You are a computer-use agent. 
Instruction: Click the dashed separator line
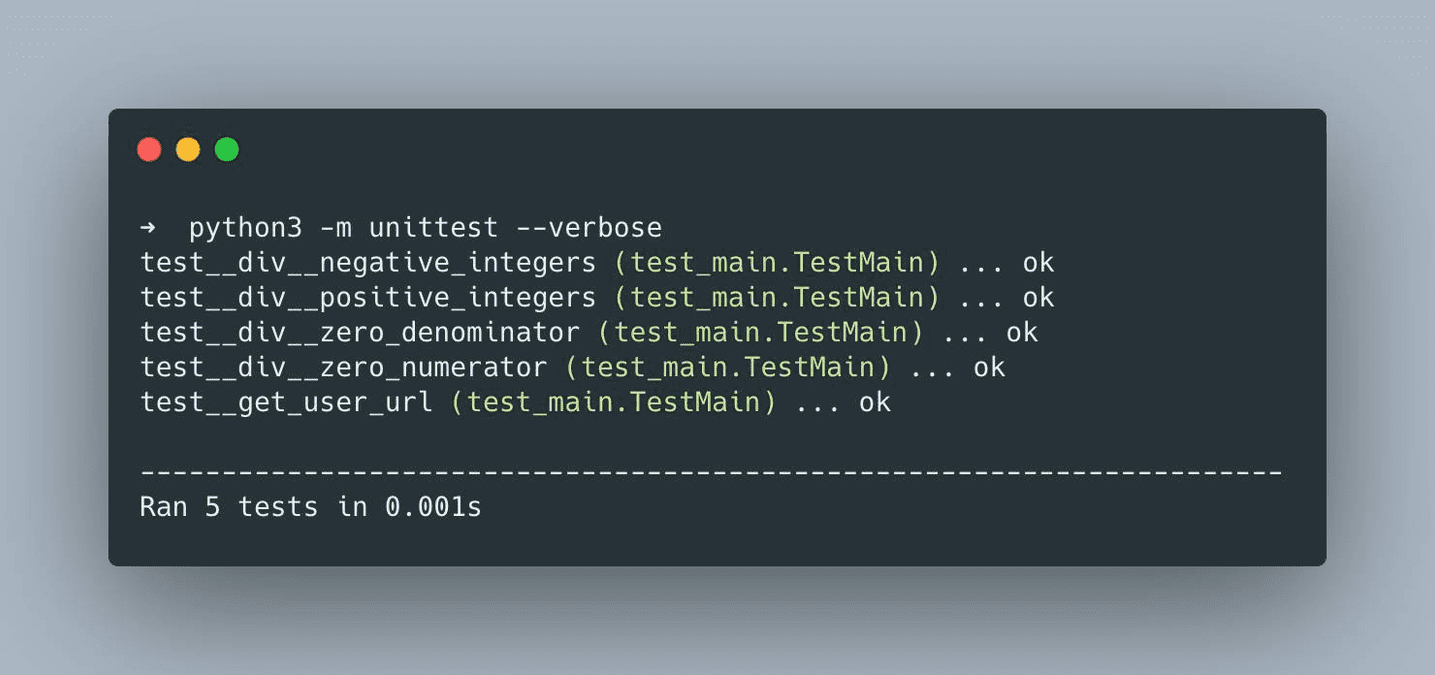coord(710,472)
